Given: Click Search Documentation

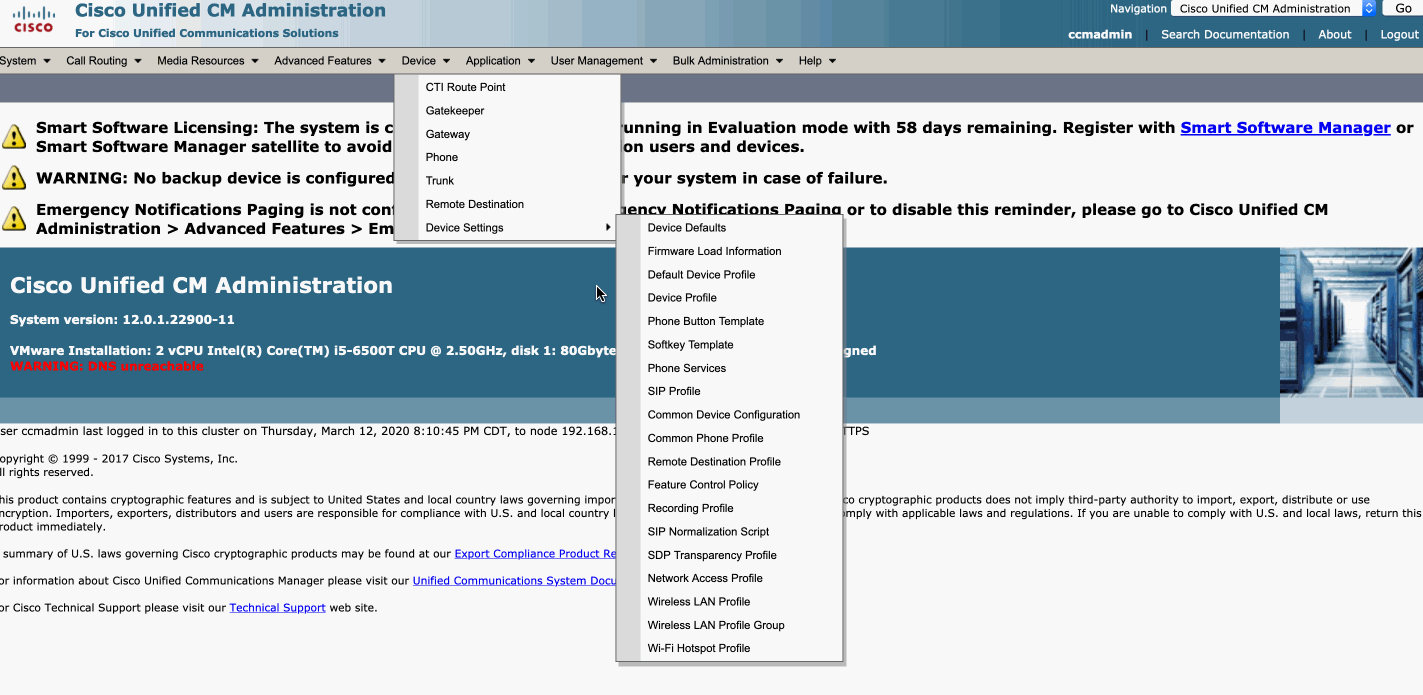Looking at the screenshot, I should (x=1225, y=34).
